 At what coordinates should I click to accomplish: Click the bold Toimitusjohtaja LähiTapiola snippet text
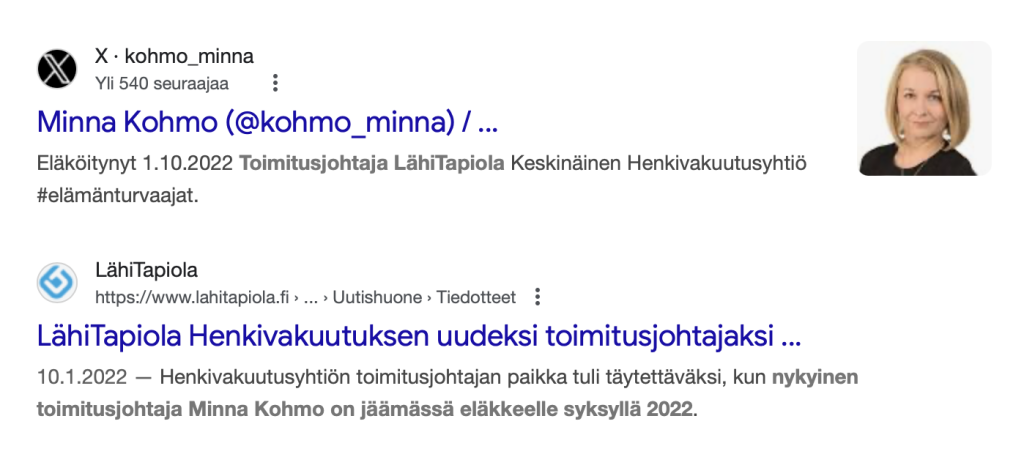coord(372,163)
